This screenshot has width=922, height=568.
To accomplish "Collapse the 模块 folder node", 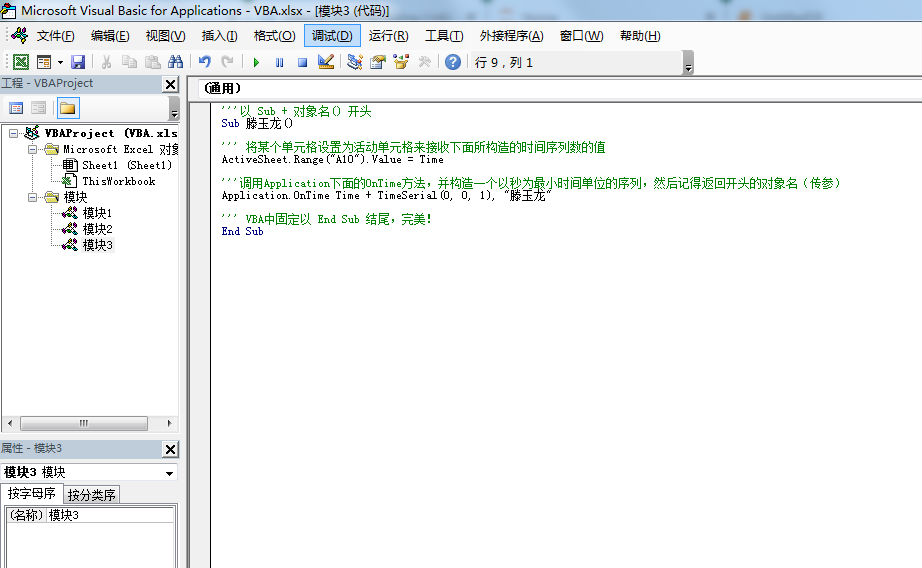I will [33, 197].
